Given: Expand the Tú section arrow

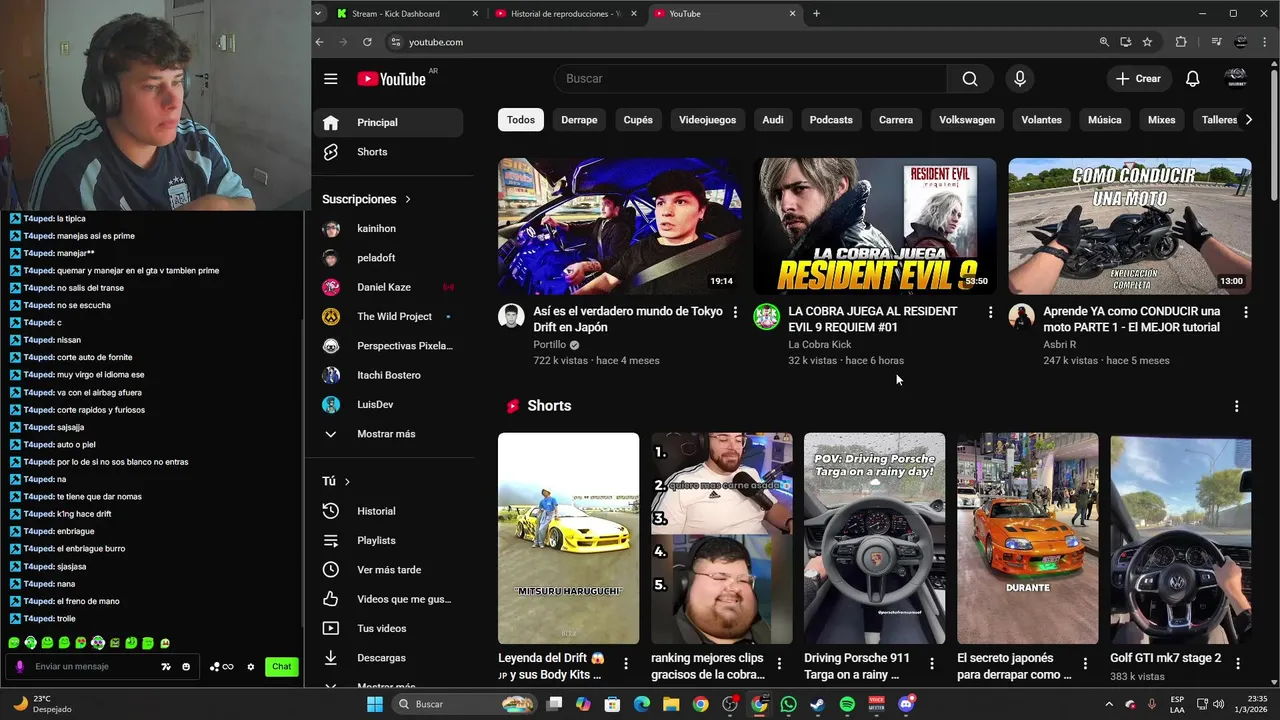Looking at the screenshot, I should point(347,482).
